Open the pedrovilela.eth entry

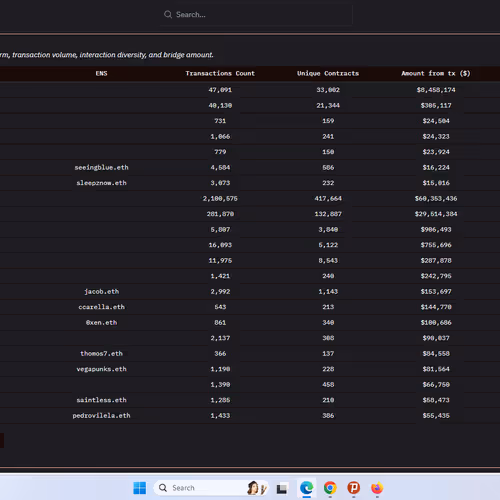[x=101, y=415]
